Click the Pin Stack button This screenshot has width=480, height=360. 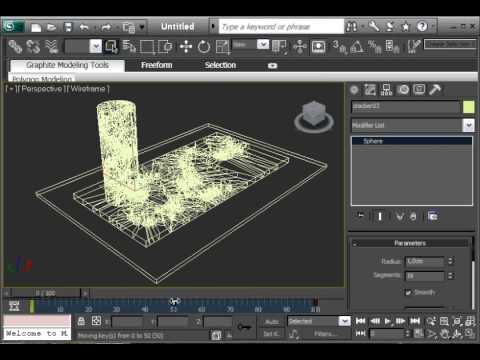click(361, 216)
